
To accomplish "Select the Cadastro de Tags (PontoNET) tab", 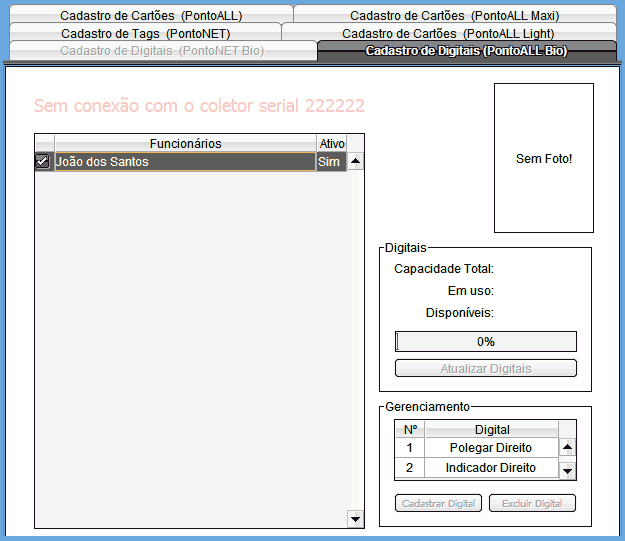I will pyautogui.click(x=145, y=33).
